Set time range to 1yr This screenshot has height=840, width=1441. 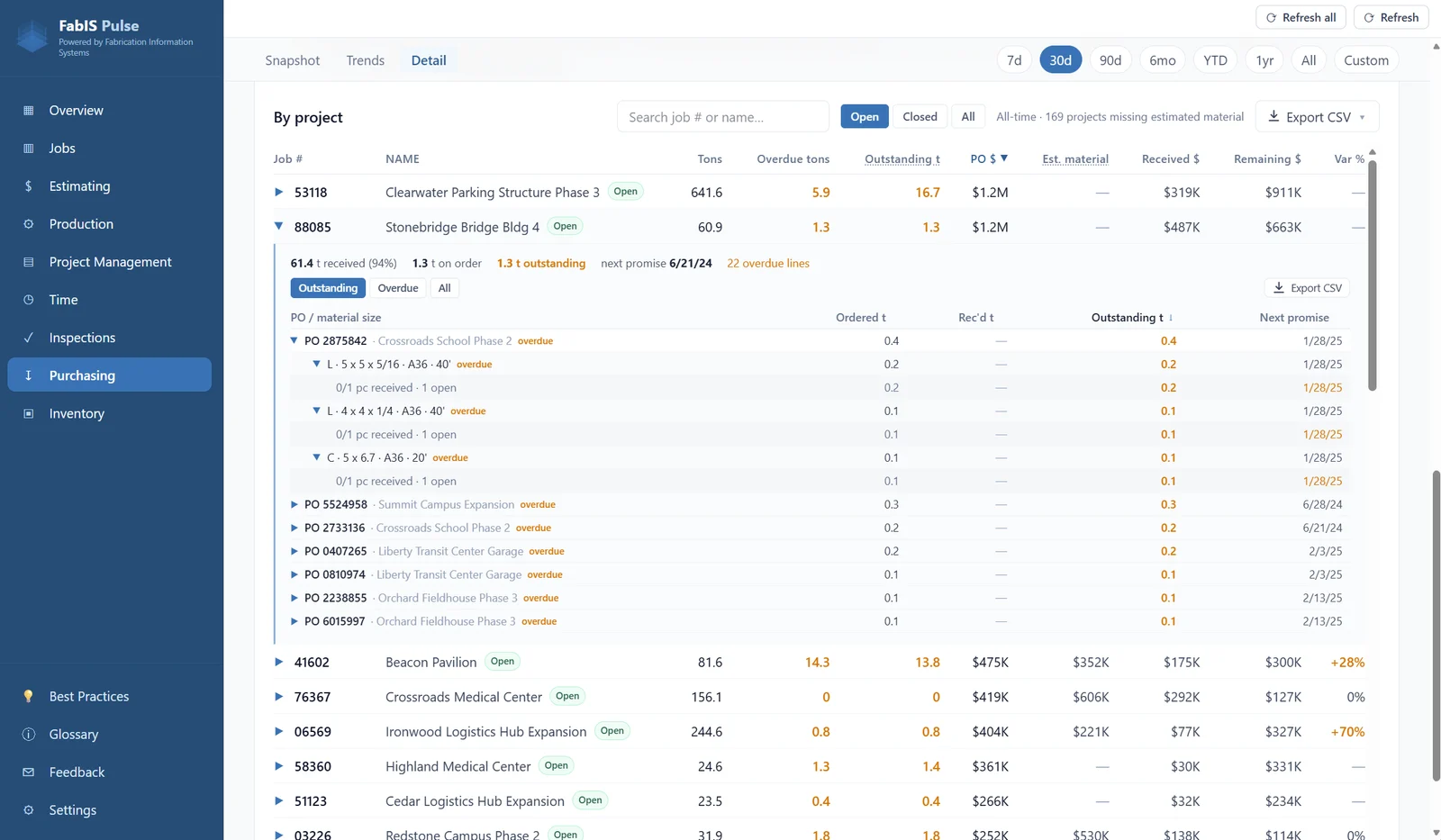click(x=1264, y=59)
